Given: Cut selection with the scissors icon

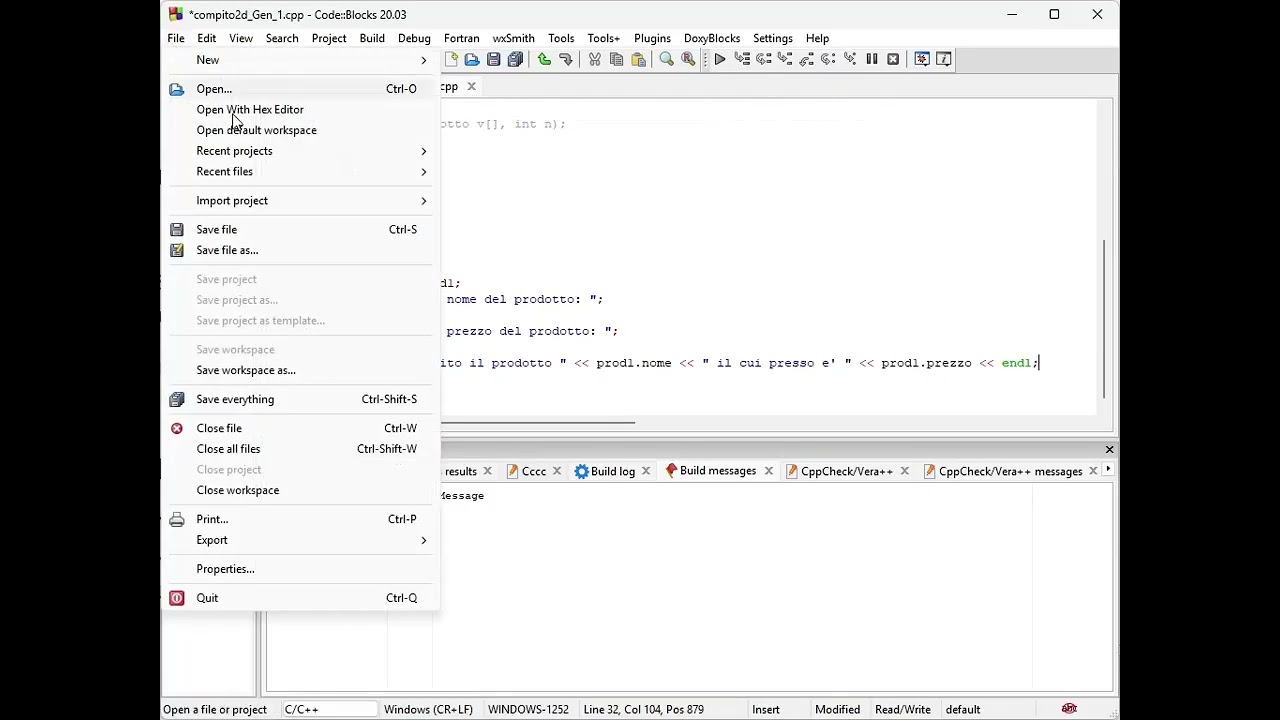Looking at the screenshot, I should (x=595, y=60).
